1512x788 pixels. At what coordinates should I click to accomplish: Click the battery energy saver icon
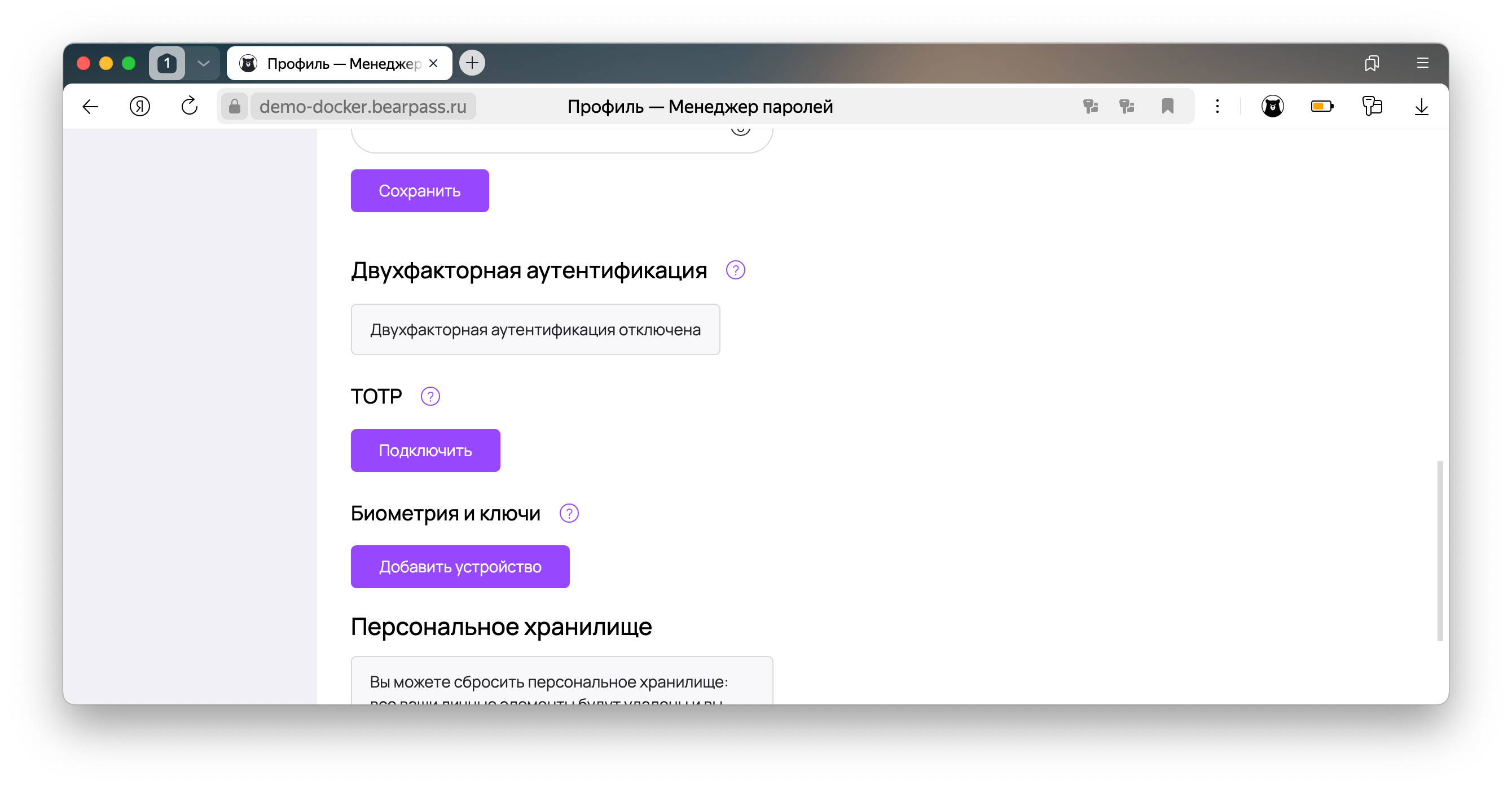pos(1322,106)
